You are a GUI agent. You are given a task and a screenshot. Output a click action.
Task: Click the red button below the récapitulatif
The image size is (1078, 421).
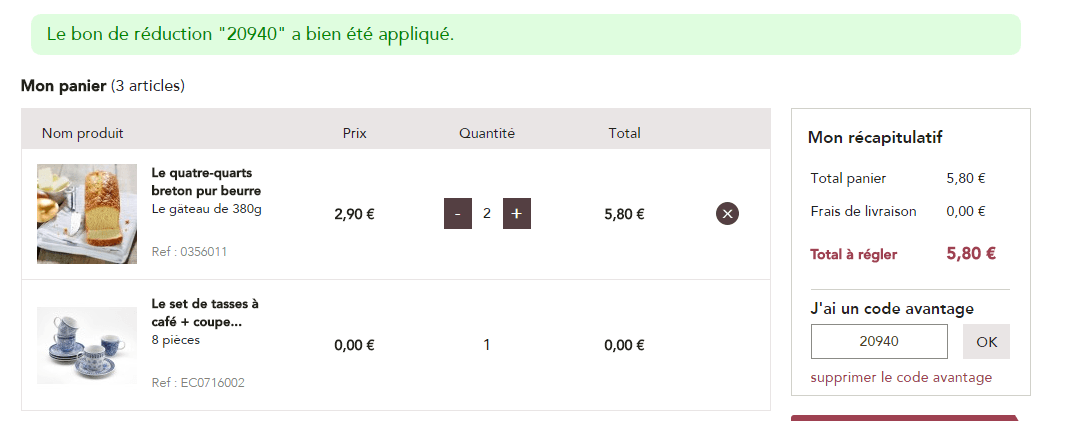pyautogui.click(x=905, y=417)
